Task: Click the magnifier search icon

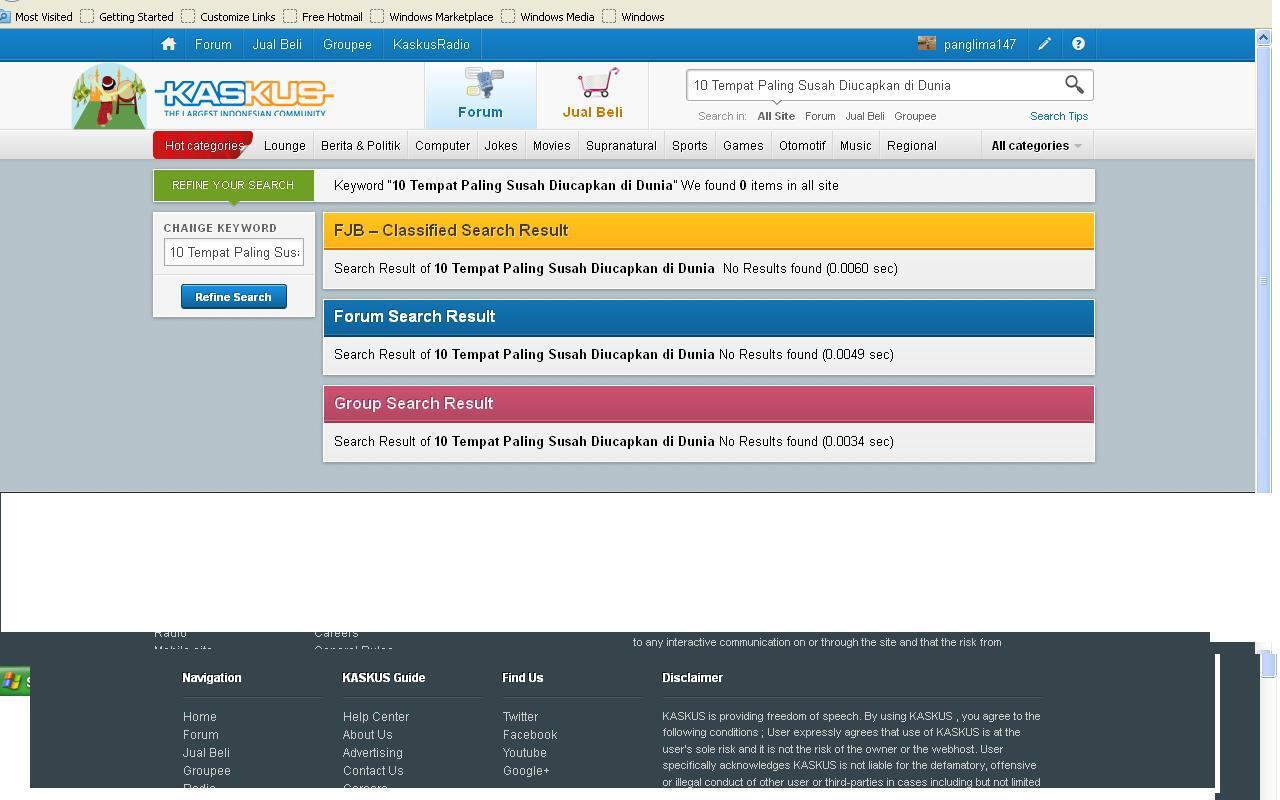Action: point(1074,85)
